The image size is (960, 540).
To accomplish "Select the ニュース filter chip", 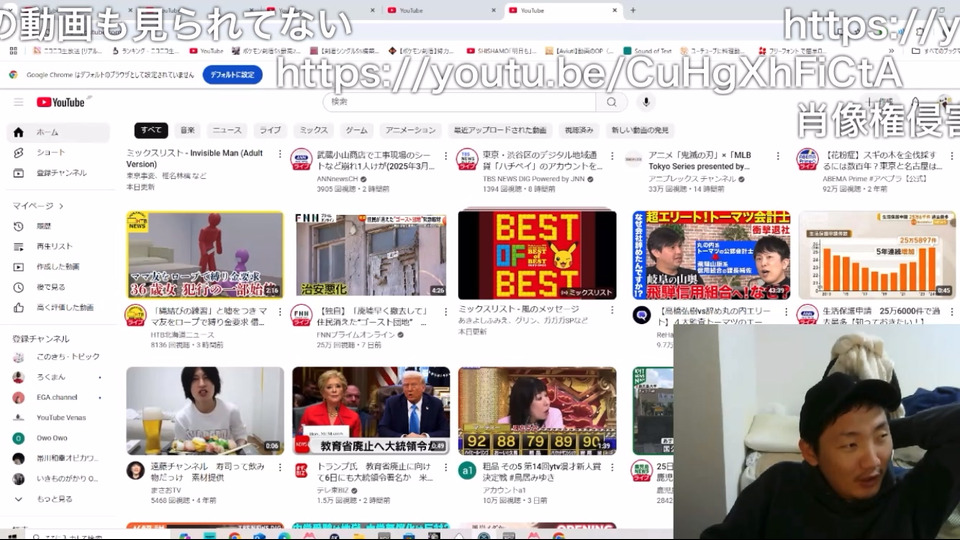I will [227, 130].
